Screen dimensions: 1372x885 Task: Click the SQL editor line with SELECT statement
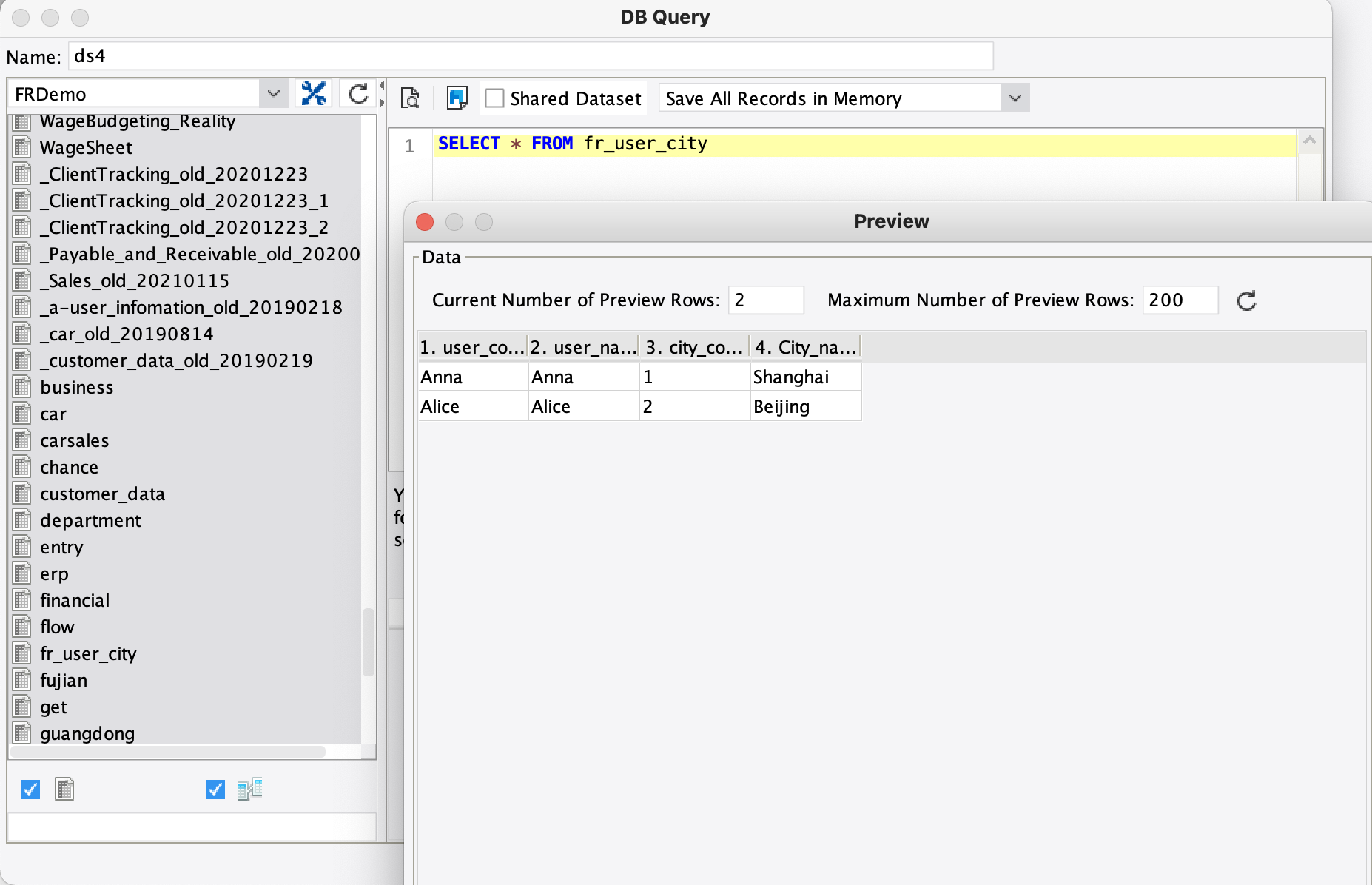pos(864,144)
